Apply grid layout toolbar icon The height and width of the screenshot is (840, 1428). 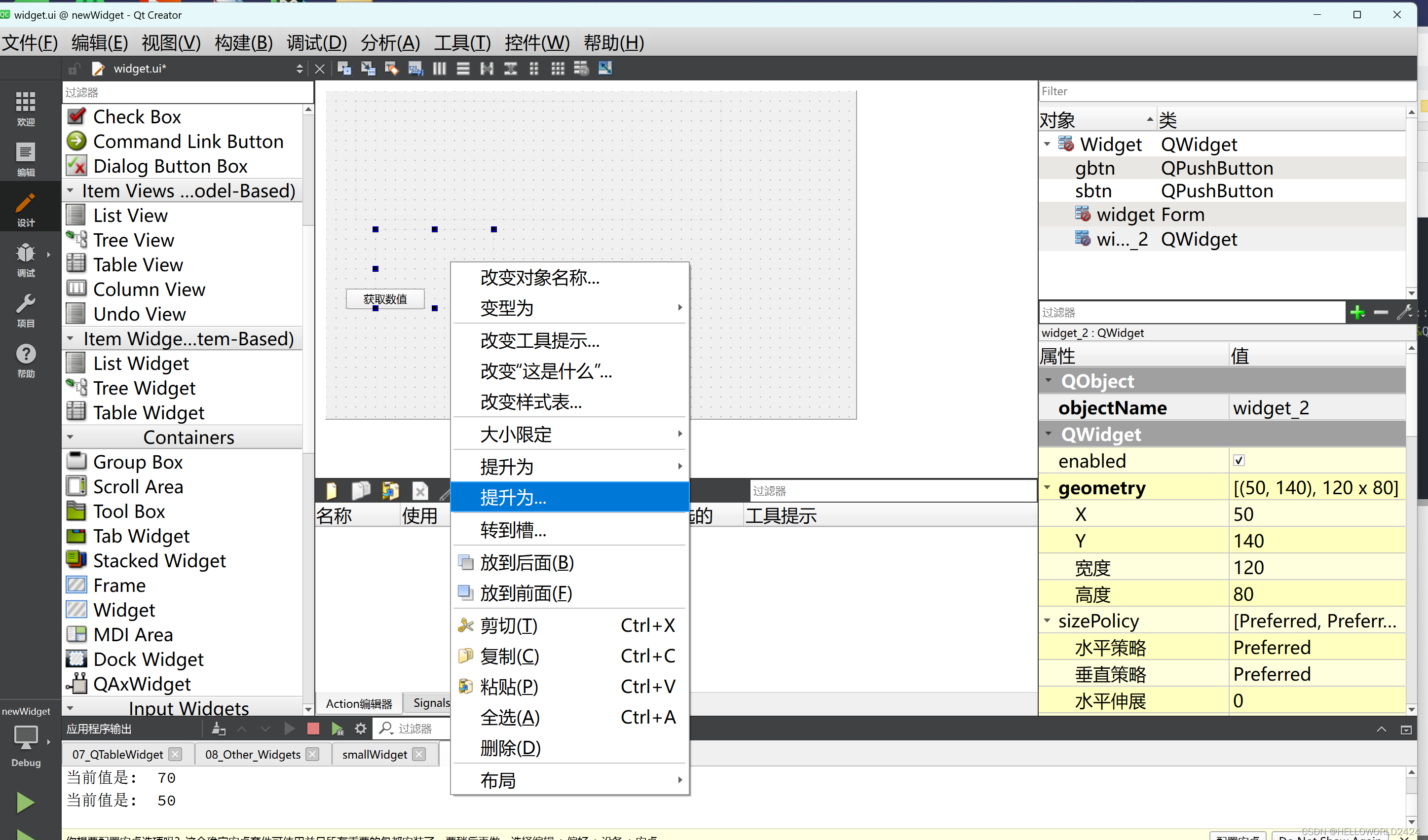(x=558, y=69)
